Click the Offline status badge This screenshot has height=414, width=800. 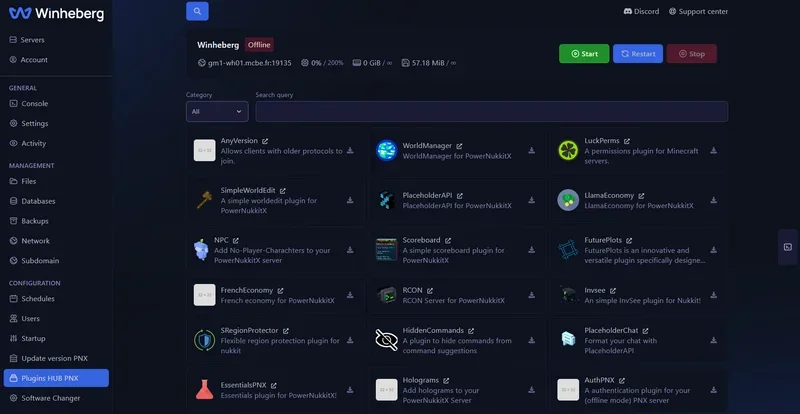[259, 45]
